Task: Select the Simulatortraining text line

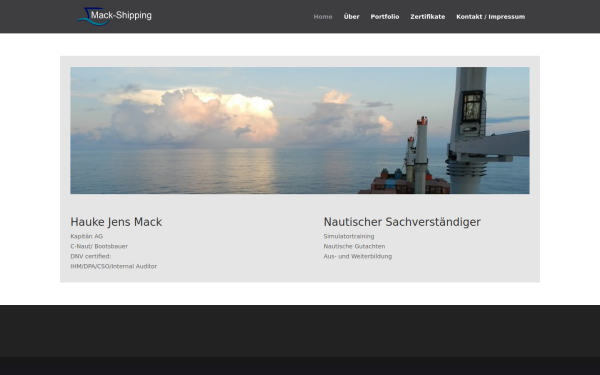Action: coord(349,236)
